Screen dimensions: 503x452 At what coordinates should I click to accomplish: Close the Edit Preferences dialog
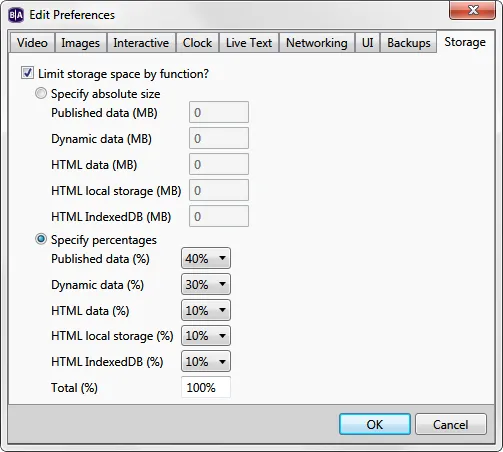pyautogui.click(x=472, y=10)
